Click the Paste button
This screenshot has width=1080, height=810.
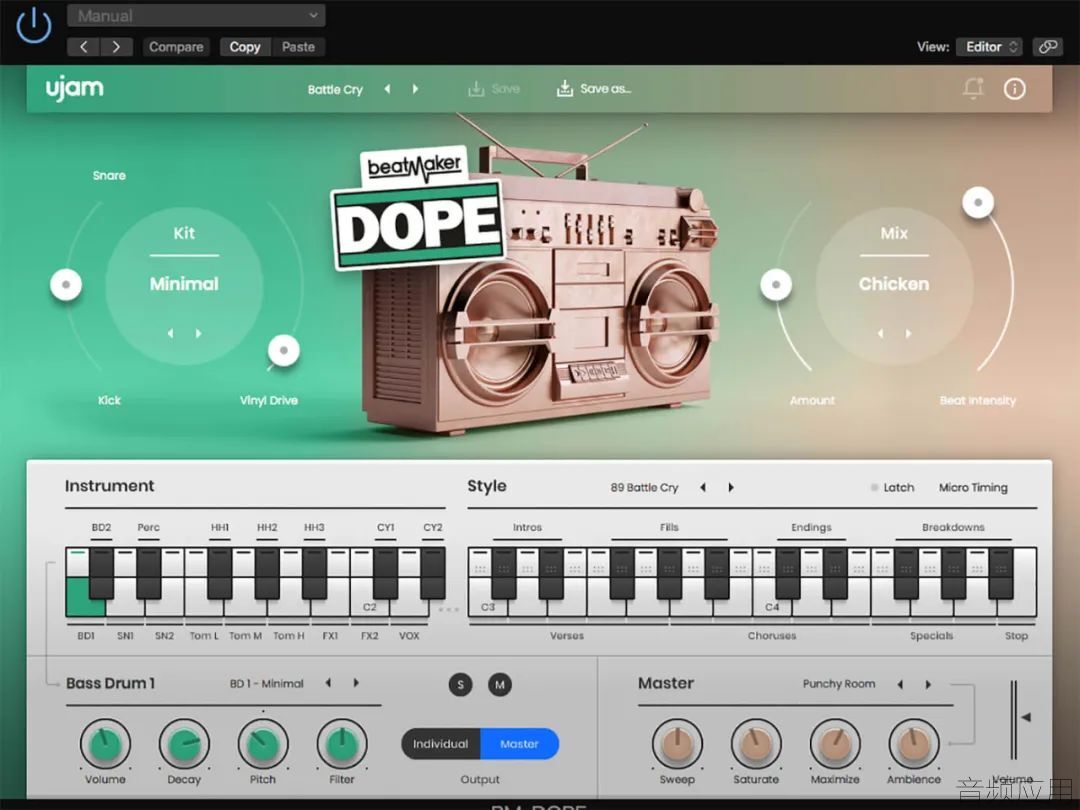[x=298, y=47]
